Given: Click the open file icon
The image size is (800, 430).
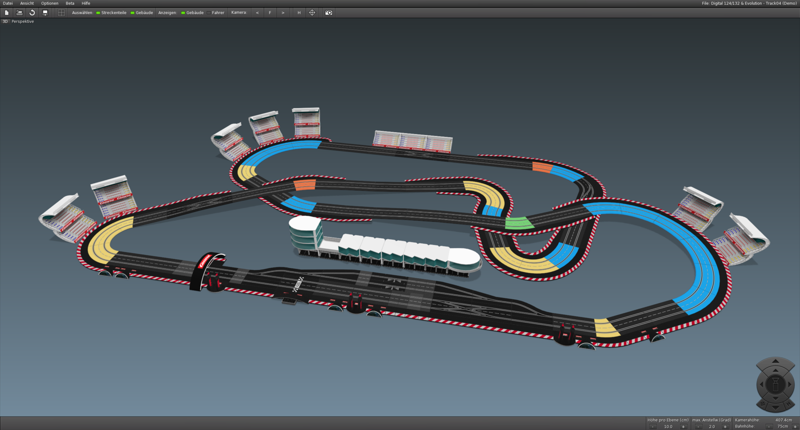Looking at the screenshot, I should [19, 13].
